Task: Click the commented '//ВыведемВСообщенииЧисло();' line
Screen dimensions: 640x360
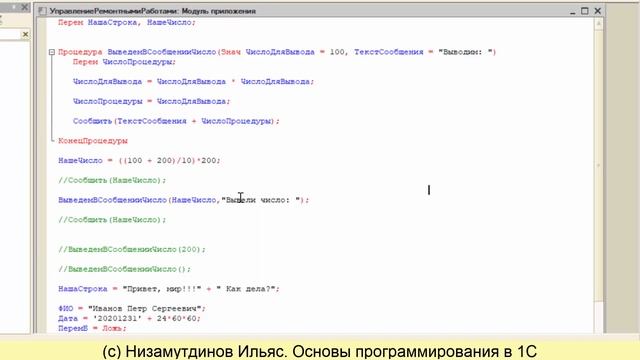Action: point(124,269)
